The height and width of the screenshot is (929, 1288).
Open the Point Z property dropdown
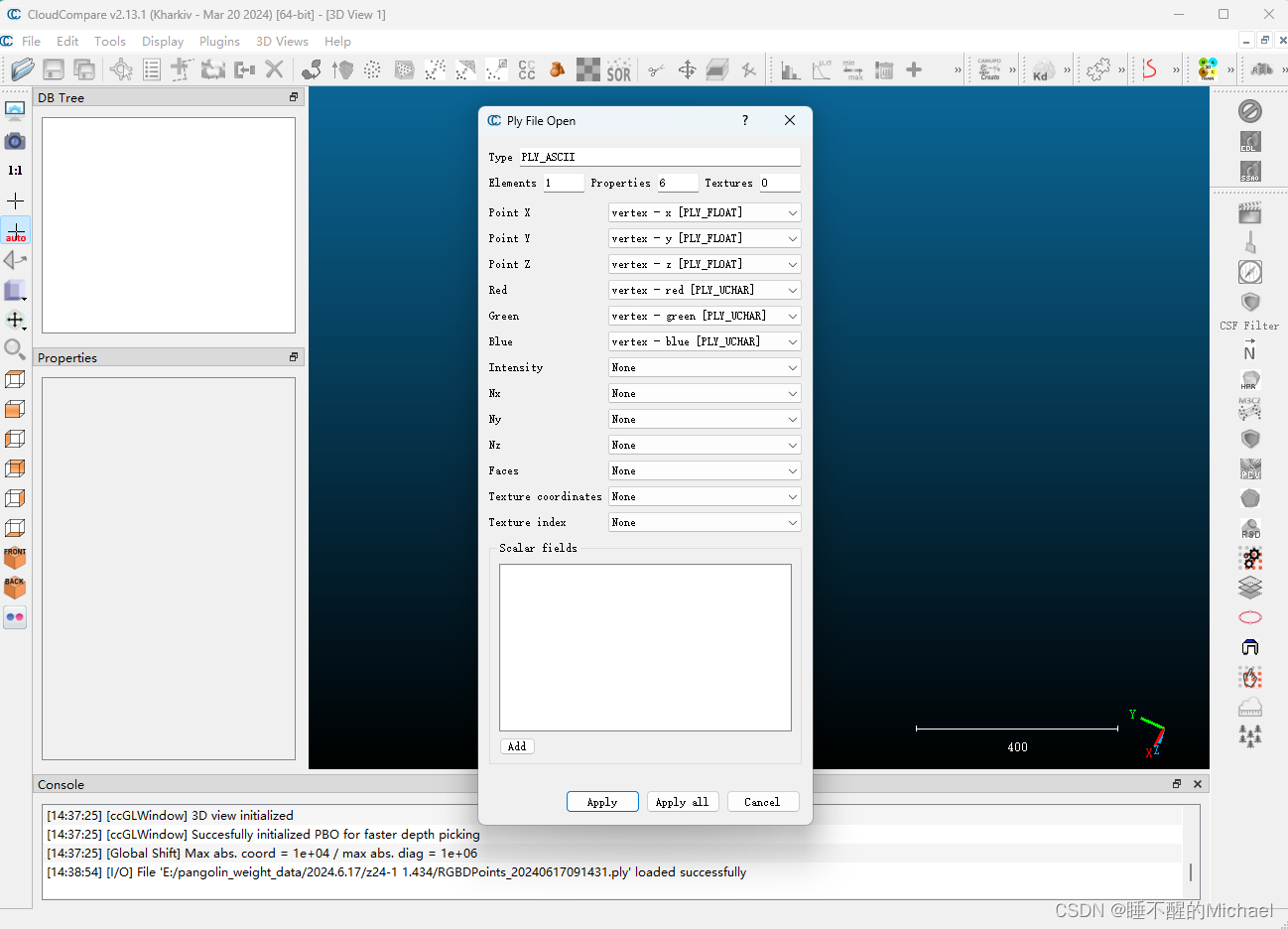(705, 264)
